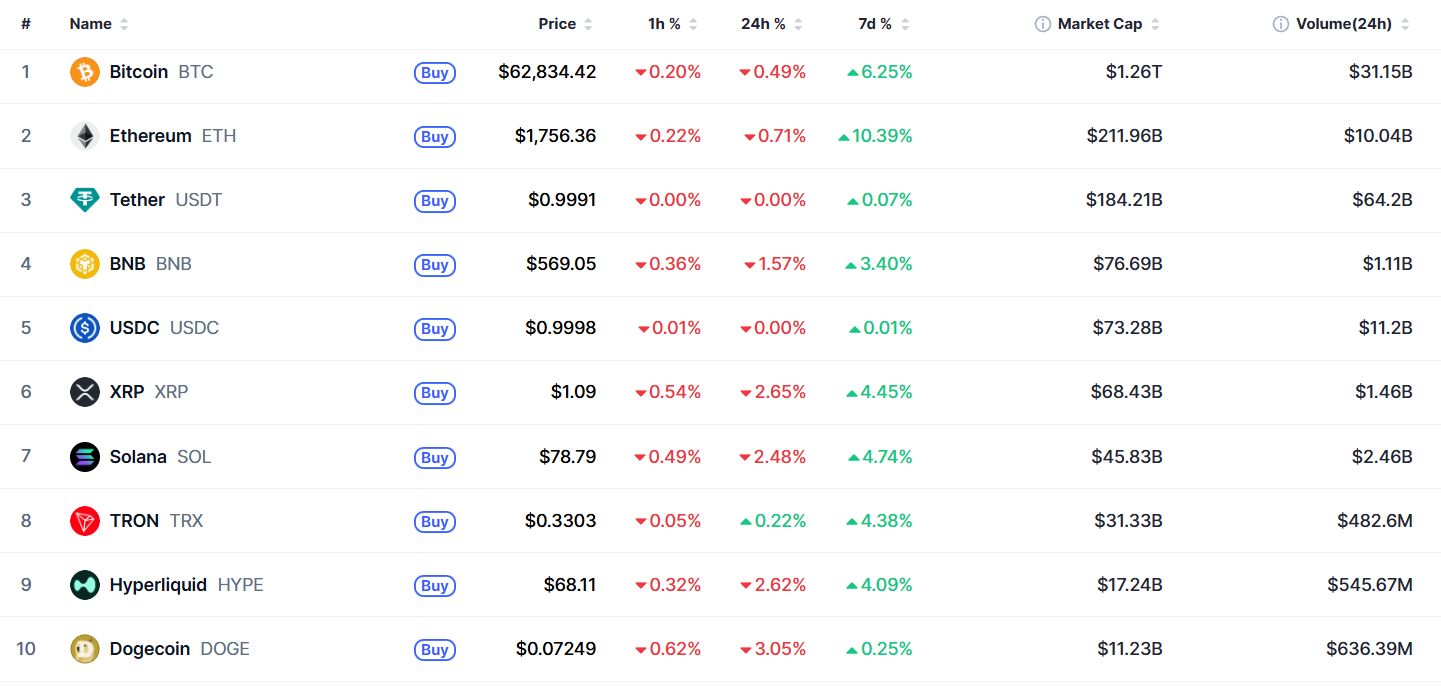Image resolution: width=1441 pixels, height=687 pixels.
Task: Click the Ethereum diamond logo icon
Action: [x=85, y=136]
